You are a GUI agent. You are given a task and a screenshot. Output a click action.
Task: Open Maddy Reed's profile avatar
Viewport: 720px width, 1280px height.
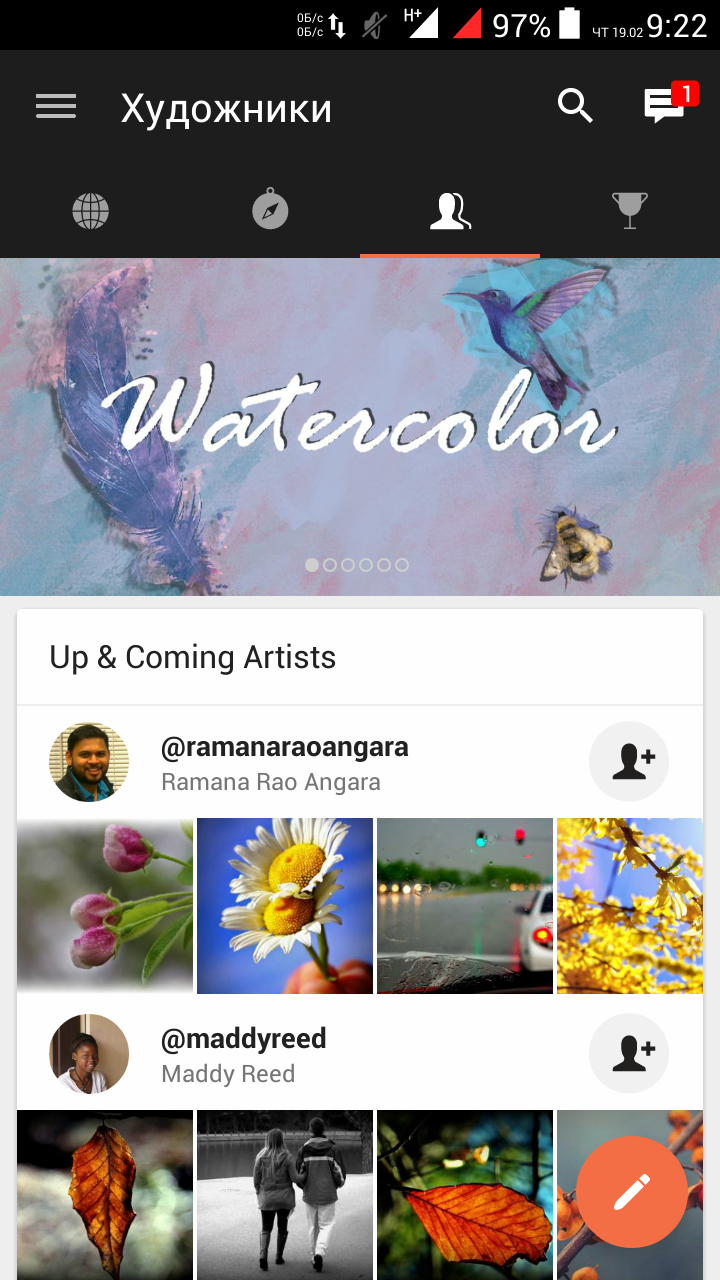pyautogui.click(x=89, y=1054)
